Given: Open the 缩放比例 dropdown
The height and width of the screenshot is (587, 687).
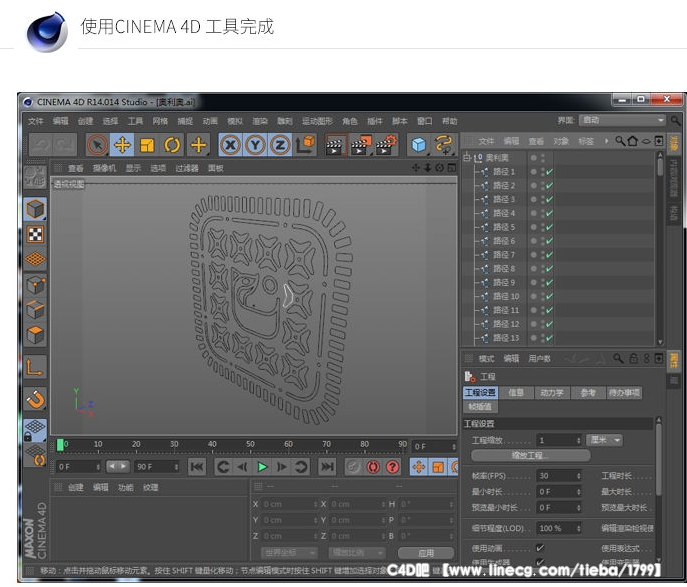Looking at the screenshot, I should [x=357, y=553].
